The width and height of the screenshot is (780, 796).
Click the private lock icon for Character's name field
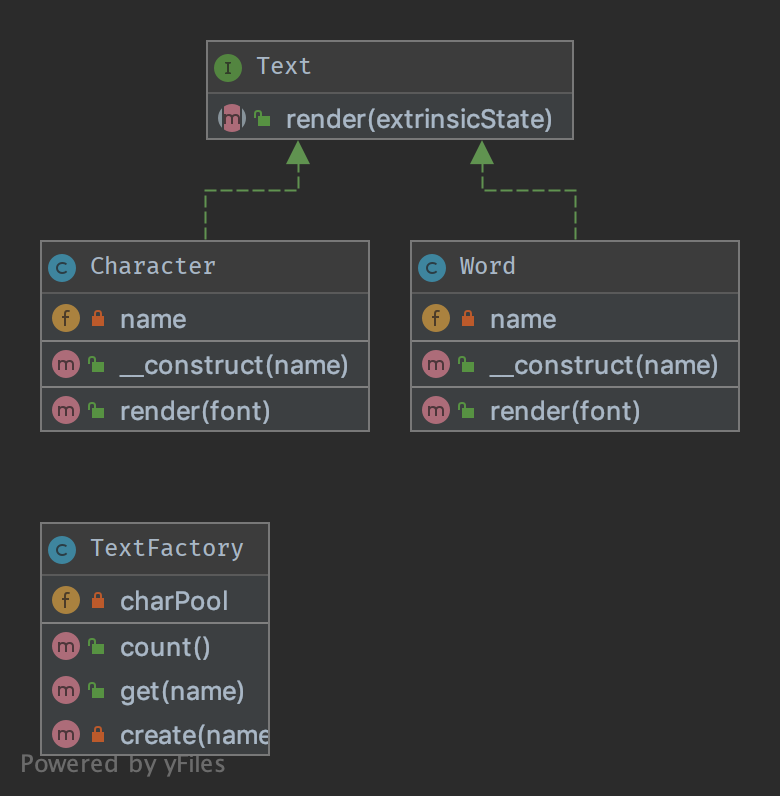[98, 318]
